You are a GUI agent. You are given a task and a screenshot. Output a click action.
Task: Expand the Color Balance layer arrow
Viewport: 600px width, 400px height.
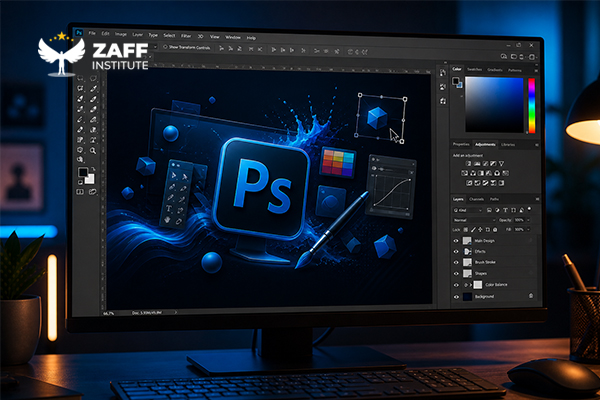click(x=471, y=285)
